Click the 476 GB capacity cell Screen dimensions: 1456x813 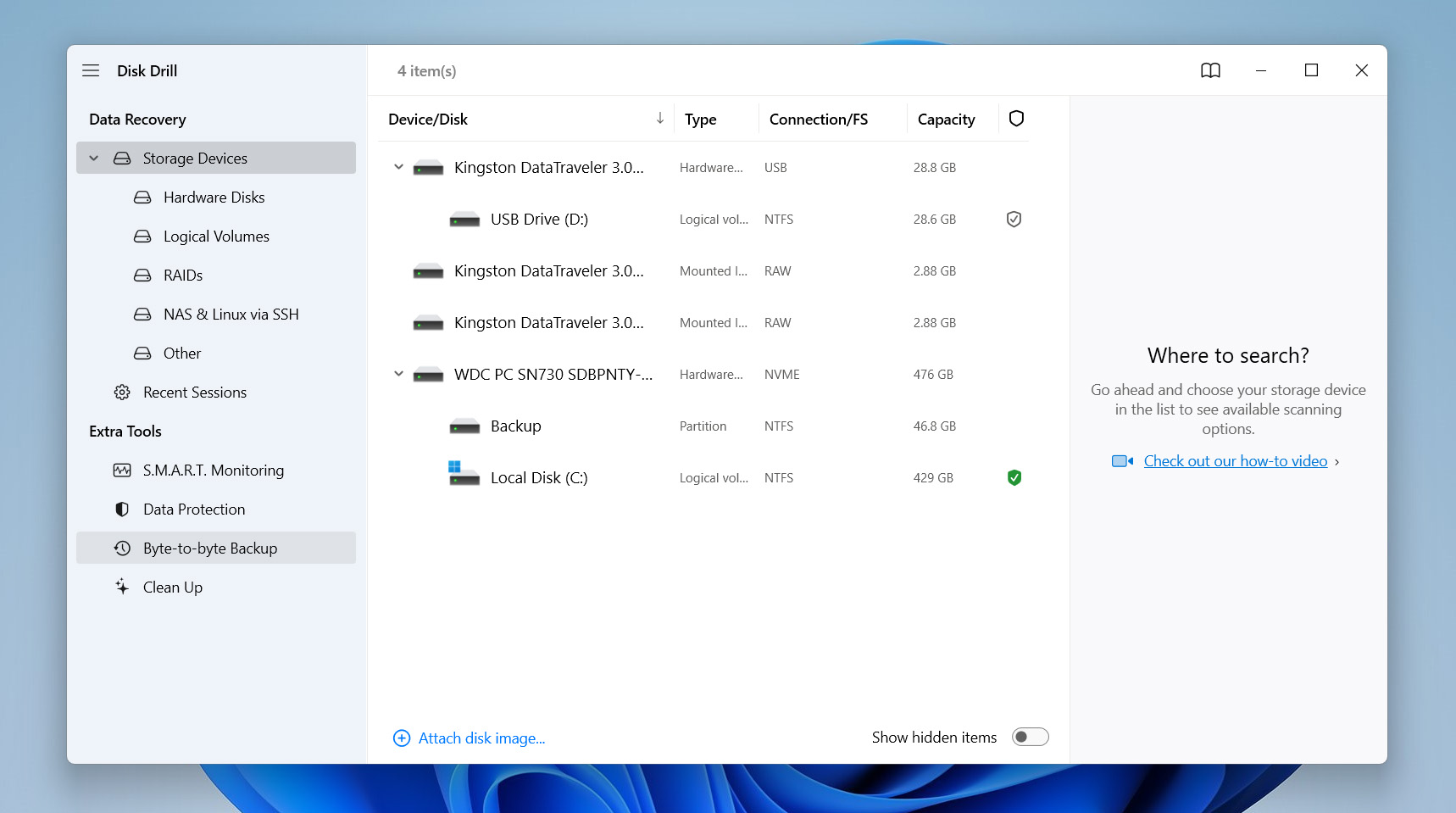pyautogui.click(x=933, y=375)
